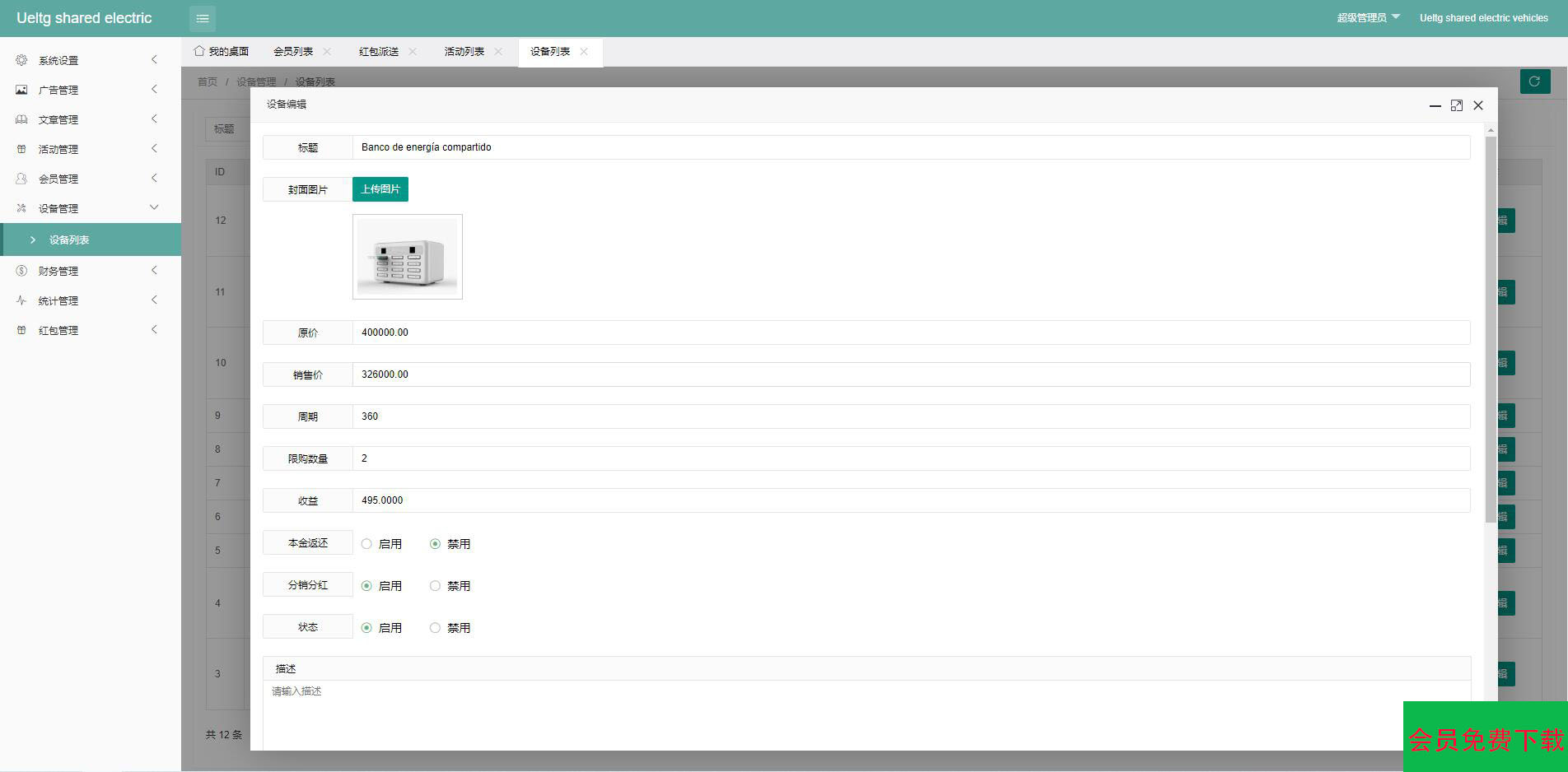Maximize the 设备编辑 dialog

[x=1457, y=105]
